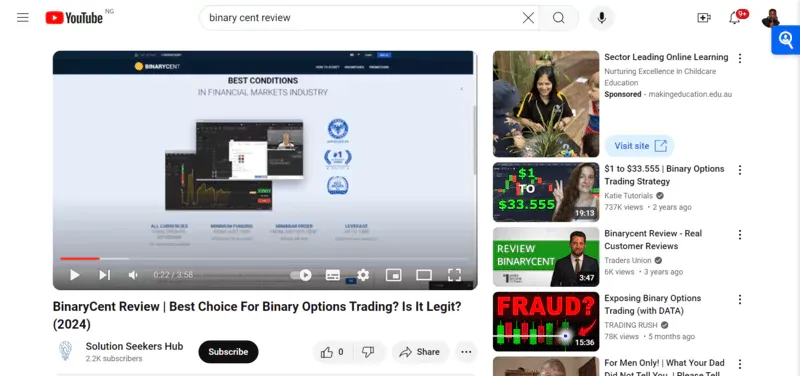Screen dimensions: 800x376
Task: Open options for For Men Only video
Action: pyautogui.click(x=740, y=364)
